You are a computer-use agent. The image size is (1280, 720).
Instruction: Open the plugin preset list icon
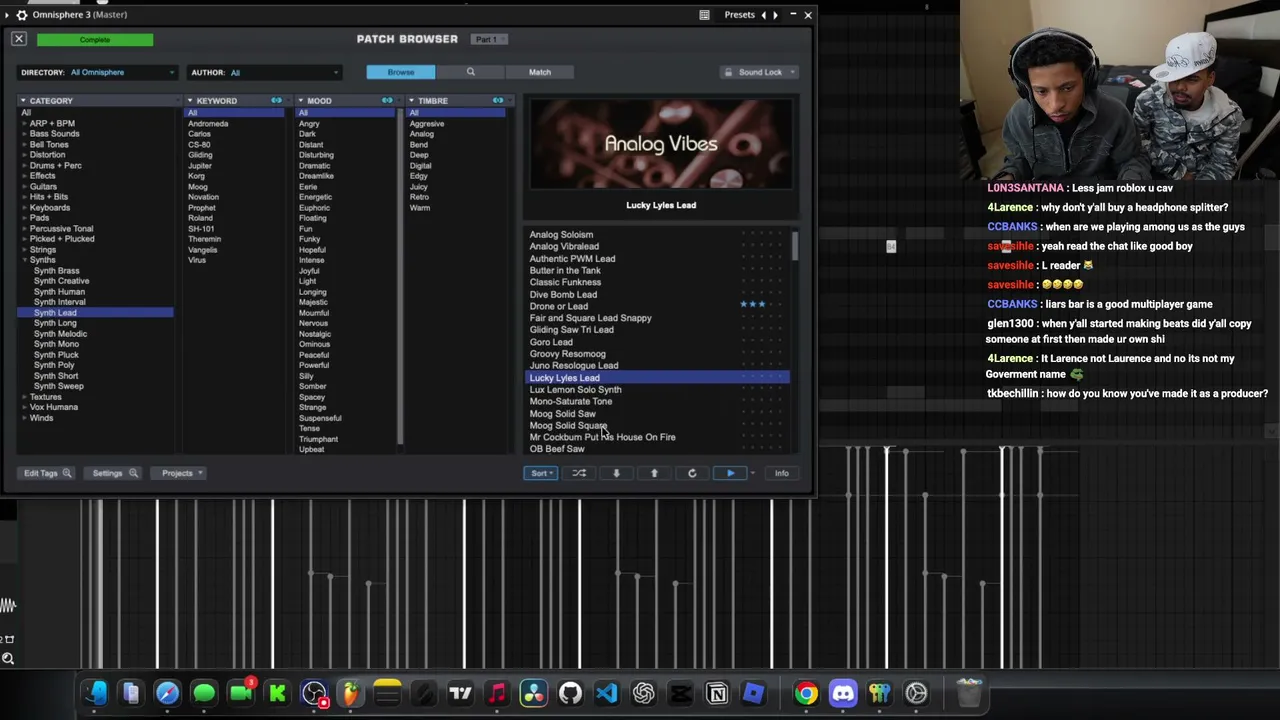[x=704, y=15]
